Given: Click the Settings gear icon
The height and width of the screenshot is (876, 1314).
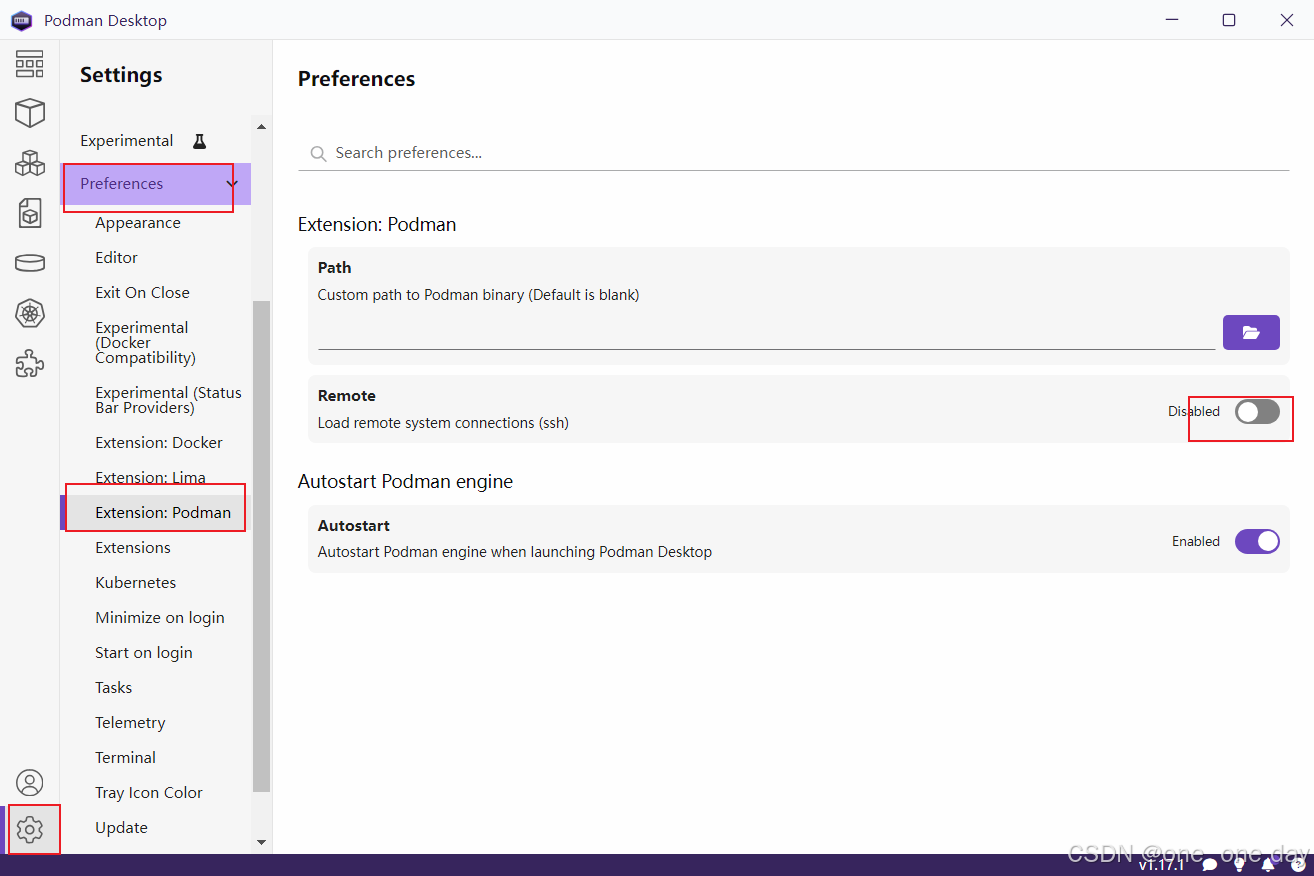Looking at the screenshot, I should pyautogui.click(x=30, y=829).
